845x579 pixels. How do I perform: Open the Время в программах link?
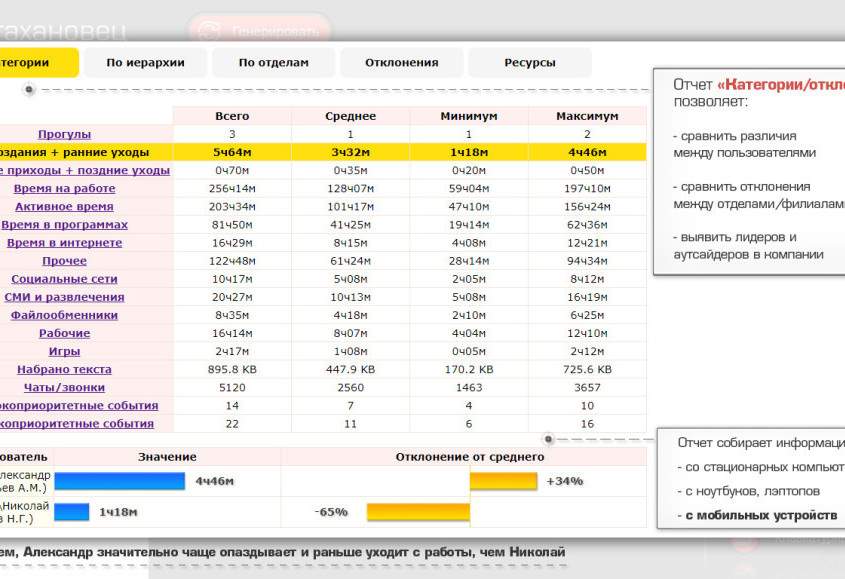(64, 224)
